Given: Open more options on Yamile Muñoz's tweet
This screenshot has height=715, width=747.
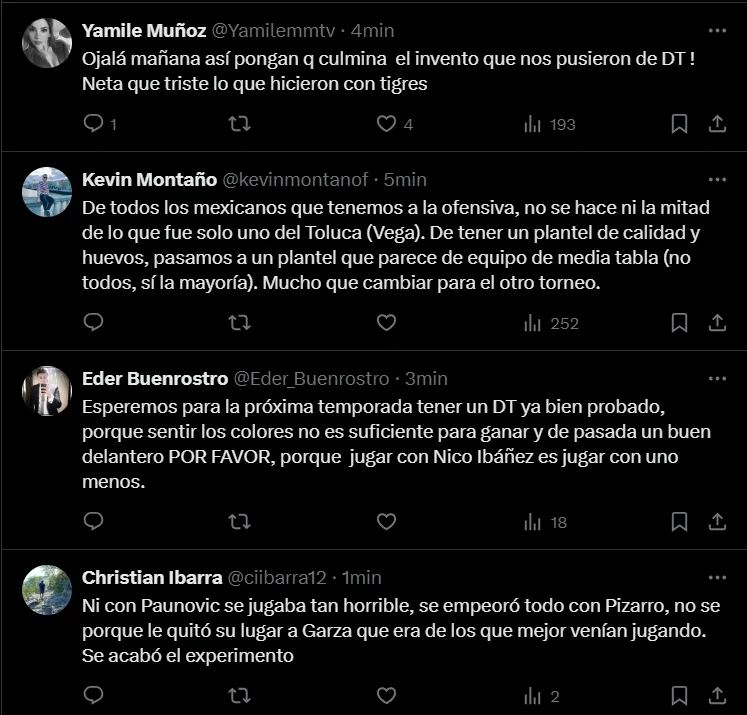Looking at the screenshot, I should pos(717,29).
